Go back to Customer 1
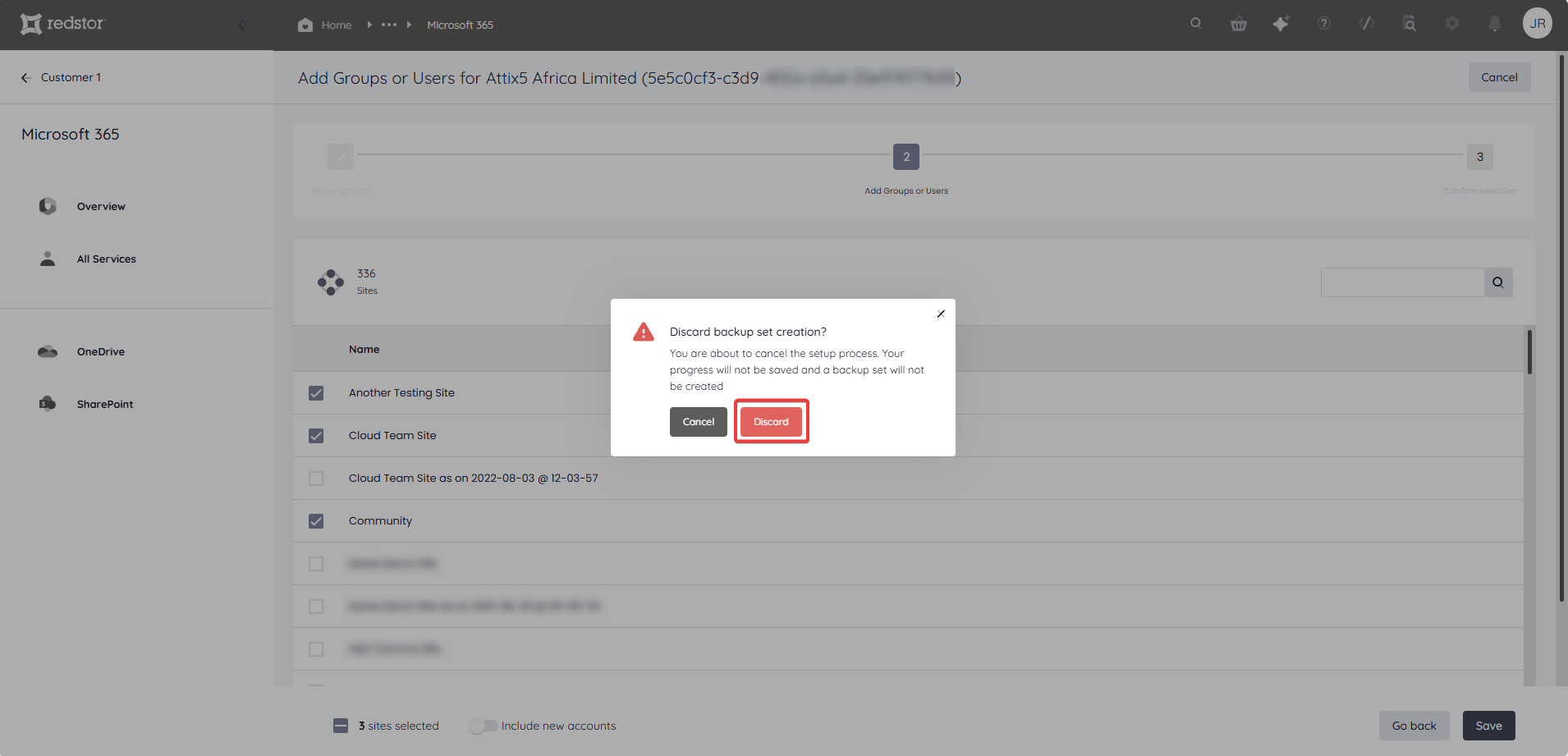 click(71, 77)
